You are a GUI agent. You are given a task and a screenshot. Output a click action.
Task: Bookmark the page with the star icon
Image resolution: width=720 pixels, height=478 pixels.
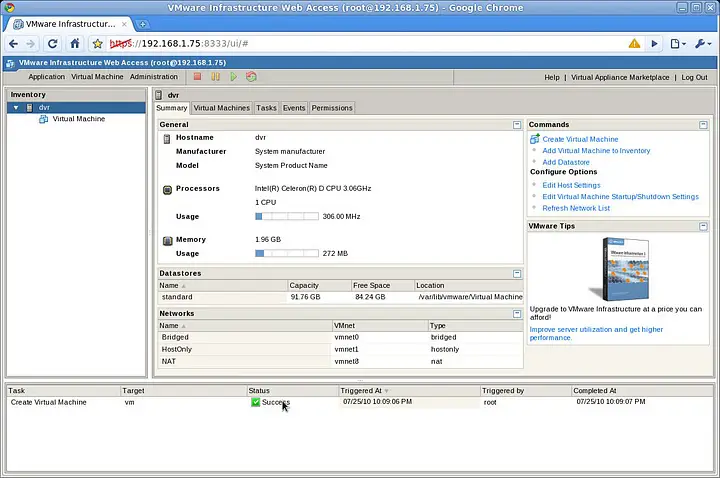[x=97, y=44]
